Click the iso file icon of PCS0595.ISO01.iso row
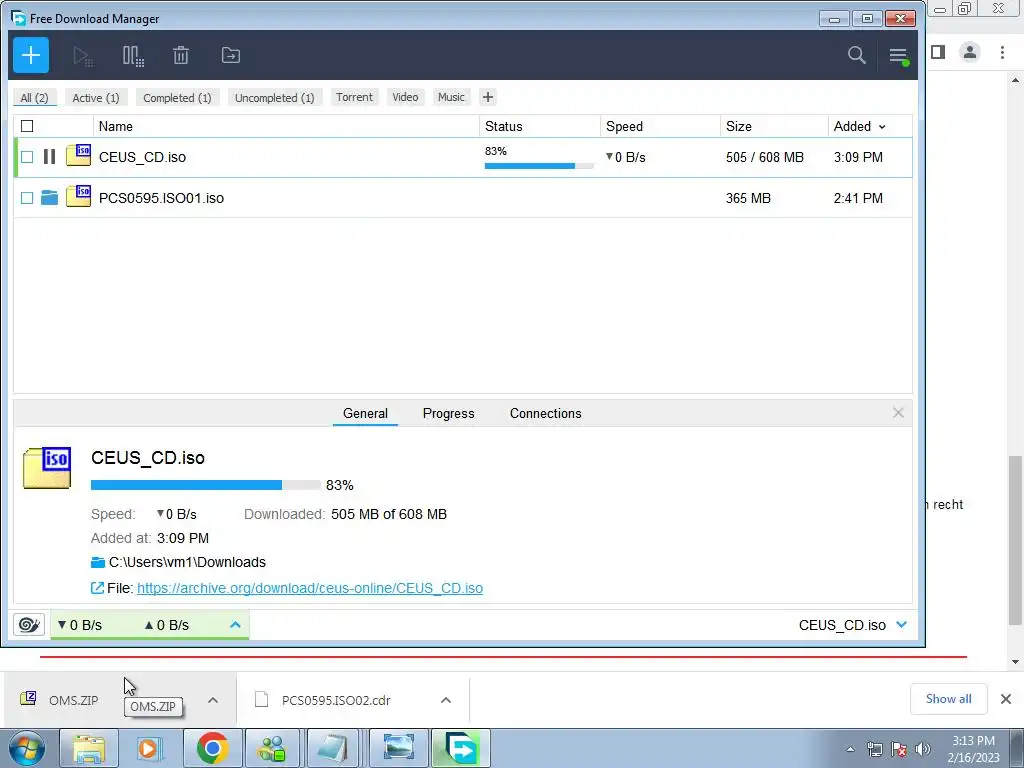This screenshot has height=768, width=1024. point(78,196)
